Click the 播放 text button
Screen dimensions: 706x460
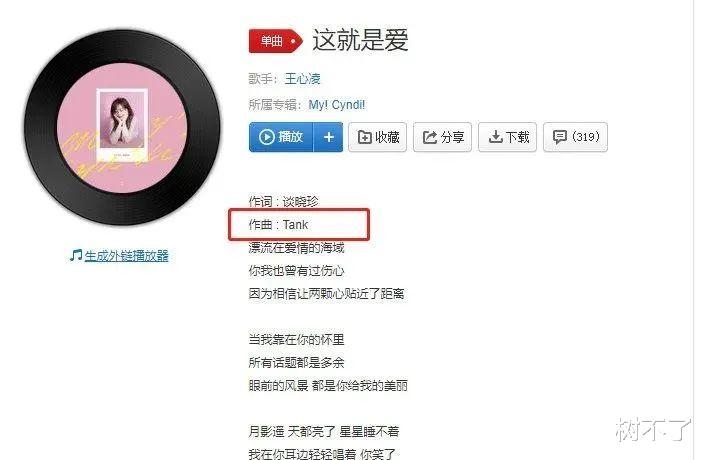coord(290,137)
